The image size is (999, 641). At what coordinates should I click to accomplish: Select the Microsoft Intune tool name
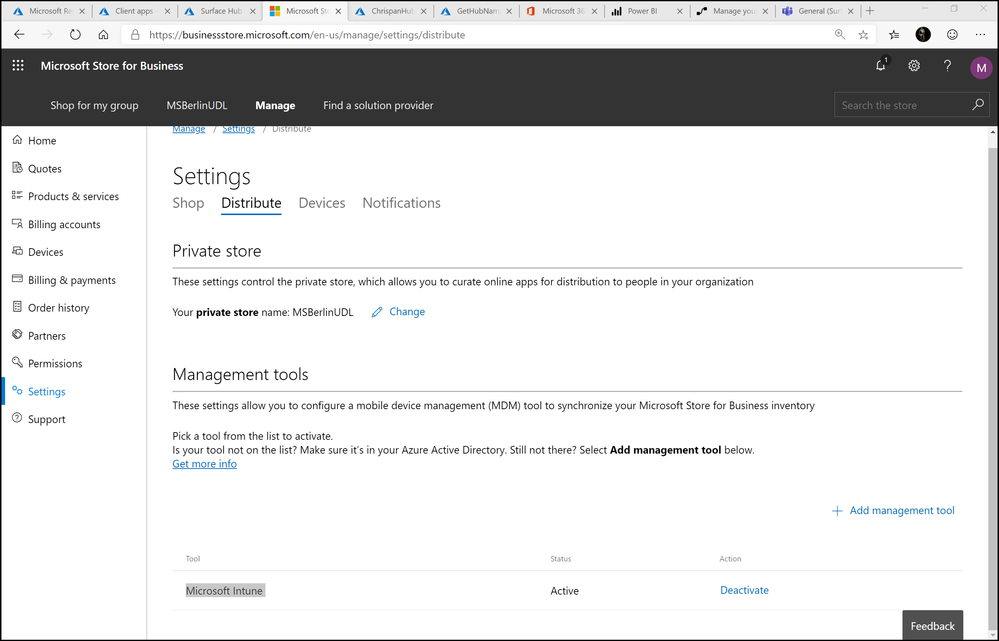click(x=224, y=591)
